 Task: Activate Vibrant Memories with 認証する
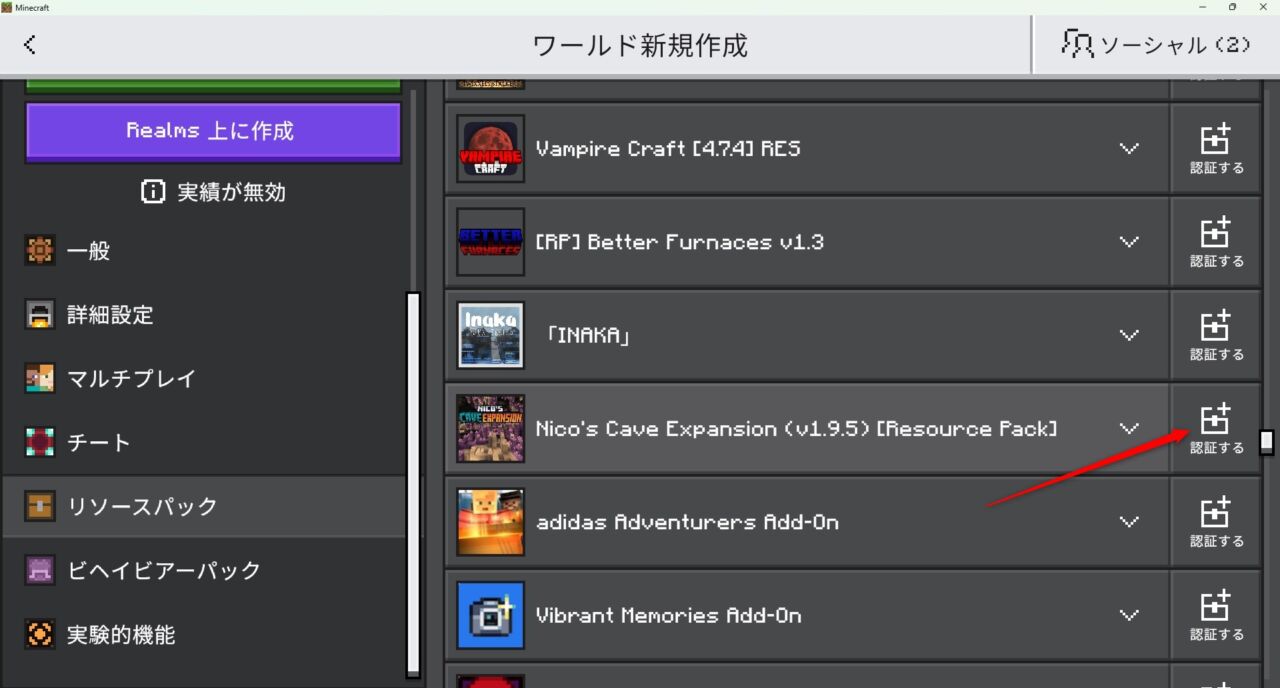pos(1216,615)
